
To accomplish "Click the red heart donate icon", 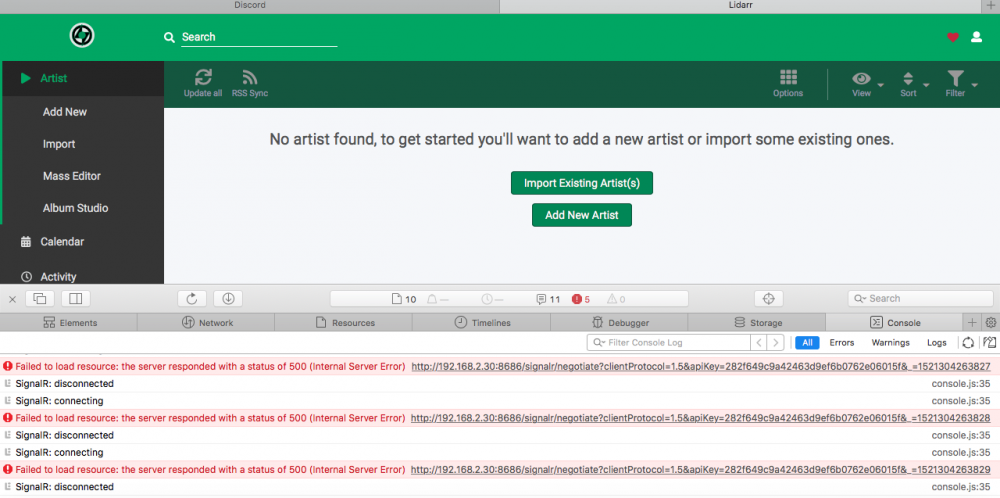I will [952, 37].
